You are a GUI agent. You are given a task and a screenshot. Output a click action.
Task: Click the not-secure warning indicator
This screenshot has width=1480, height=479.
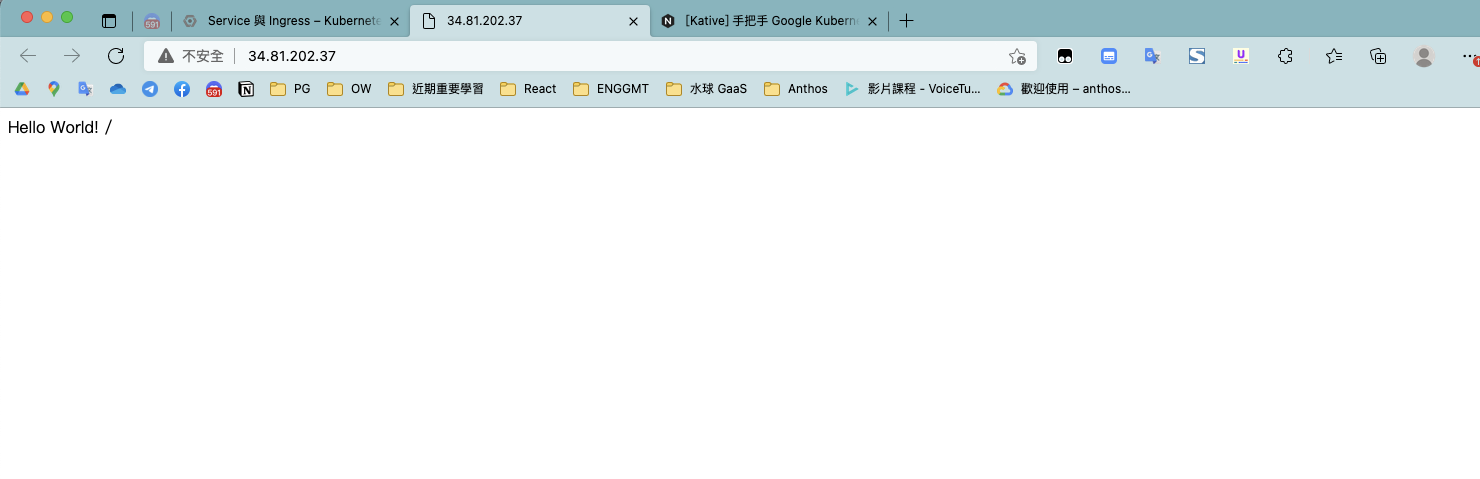point(190,56)
